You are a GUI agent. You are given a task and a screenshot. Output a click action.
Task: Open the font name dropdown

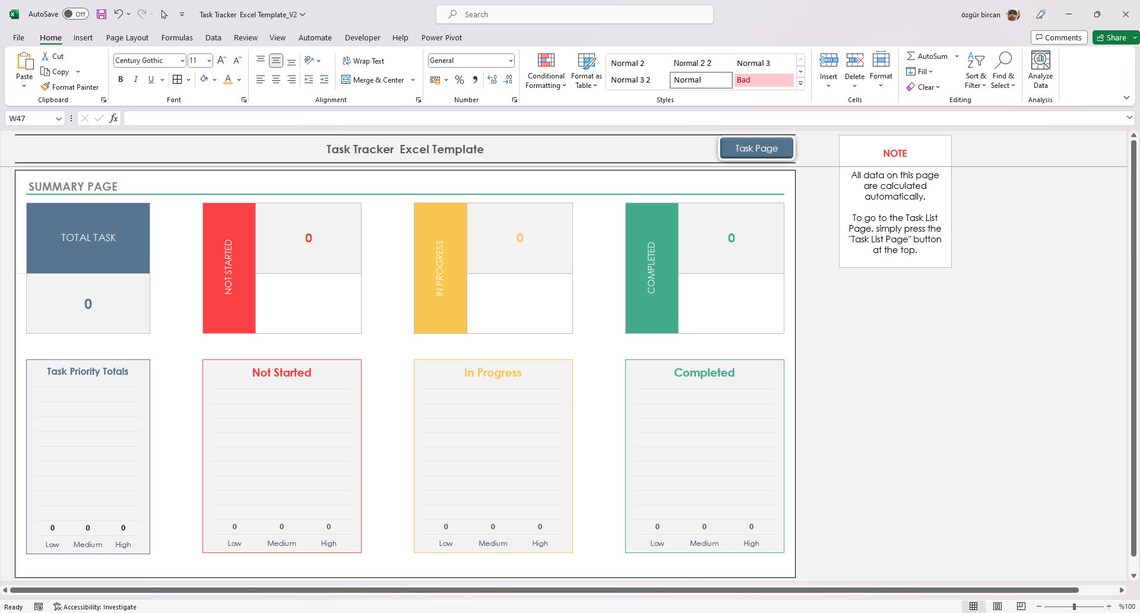[184, 60]
